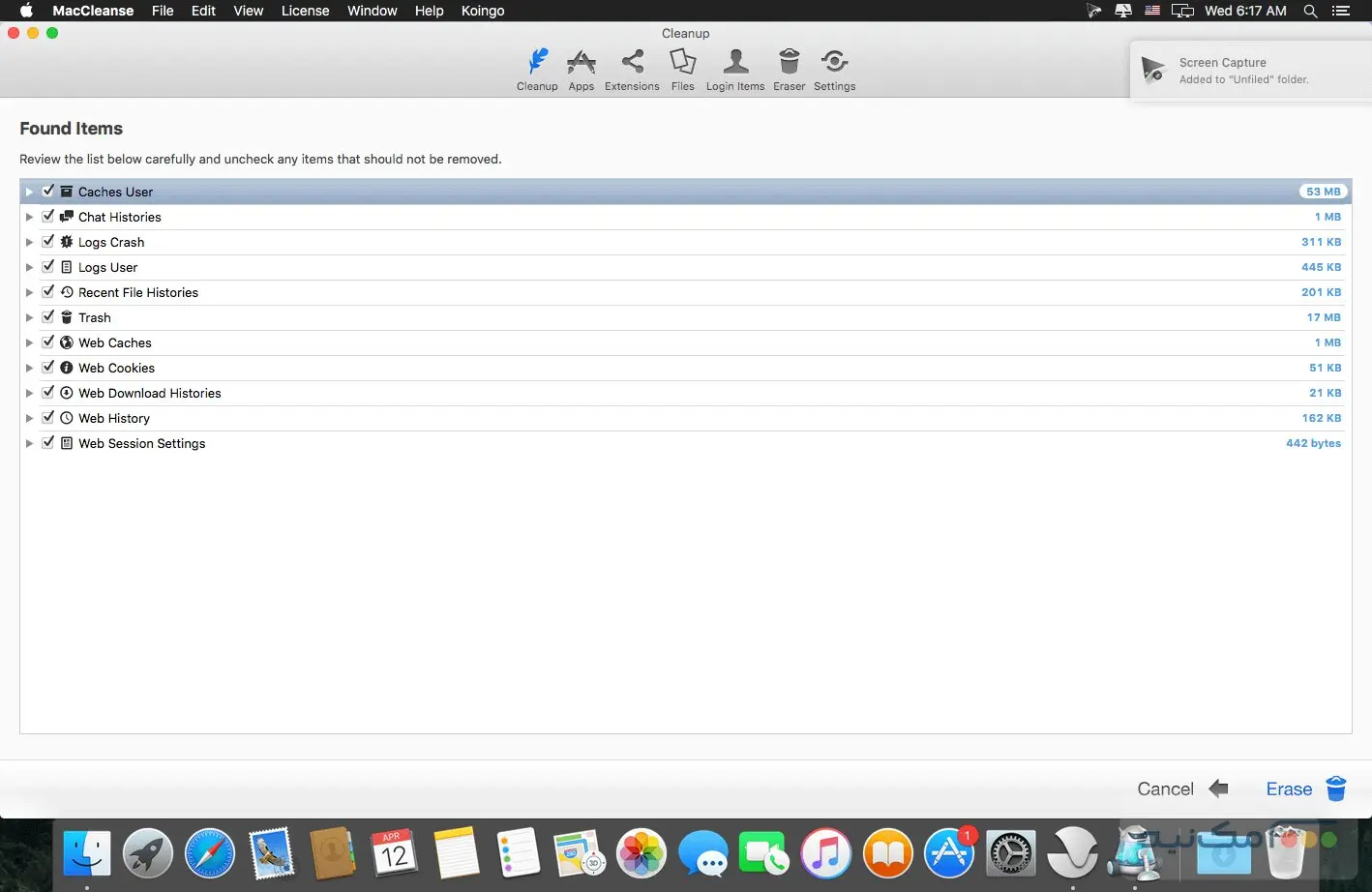1372x892 pixels.
Task: Uncheck the Web Cookies checkbox
Action: (48, 368)
